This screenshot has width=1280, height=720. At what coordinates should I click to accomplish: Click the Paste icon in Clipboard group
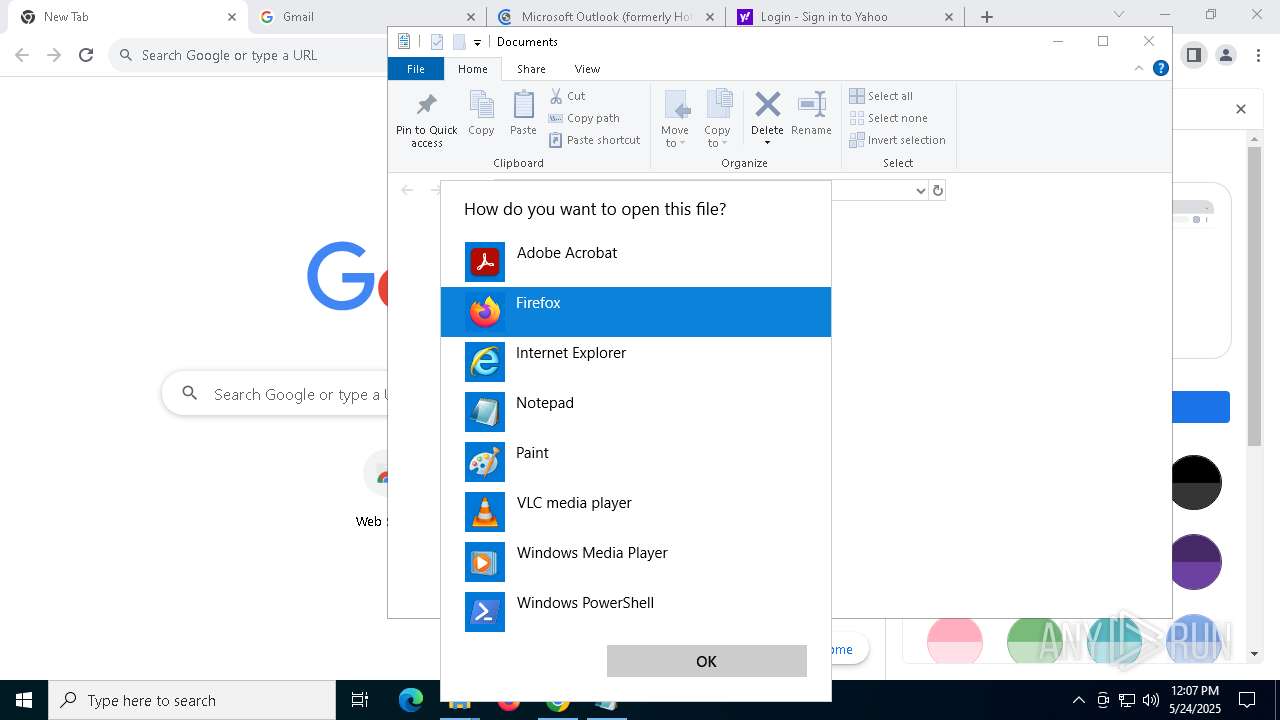(523, 105)
